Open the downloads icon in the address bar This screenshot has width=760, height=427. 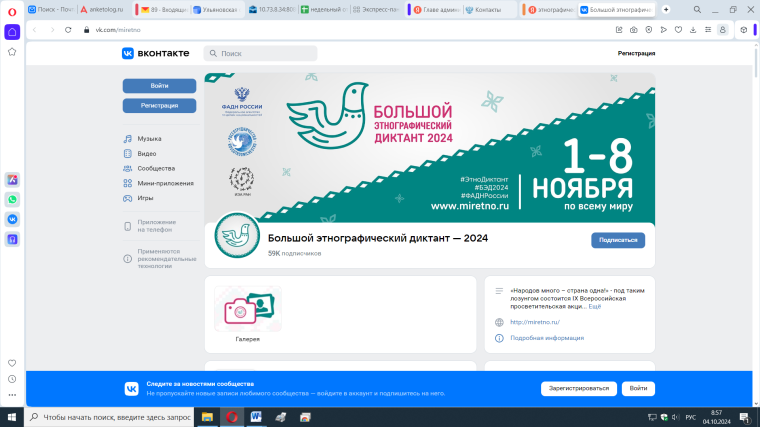(693, 30)
